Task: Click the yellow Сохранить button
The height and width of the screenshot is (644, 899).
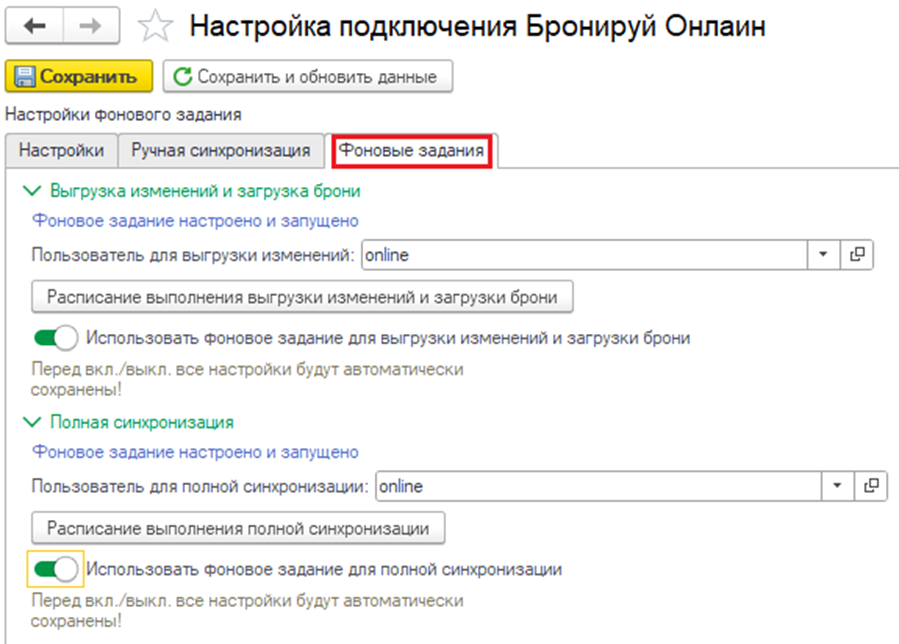Action: pos(79,76)
